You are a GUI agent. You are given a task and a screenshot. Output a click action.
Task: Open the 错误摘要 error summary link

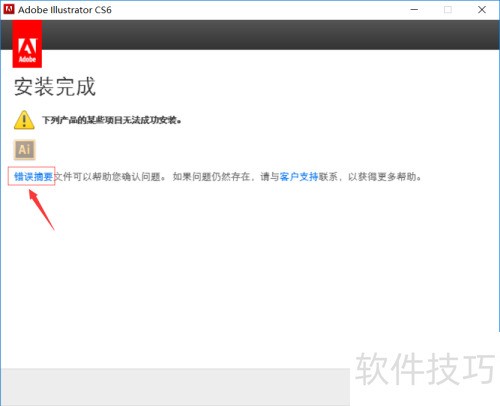pos(33,177)
